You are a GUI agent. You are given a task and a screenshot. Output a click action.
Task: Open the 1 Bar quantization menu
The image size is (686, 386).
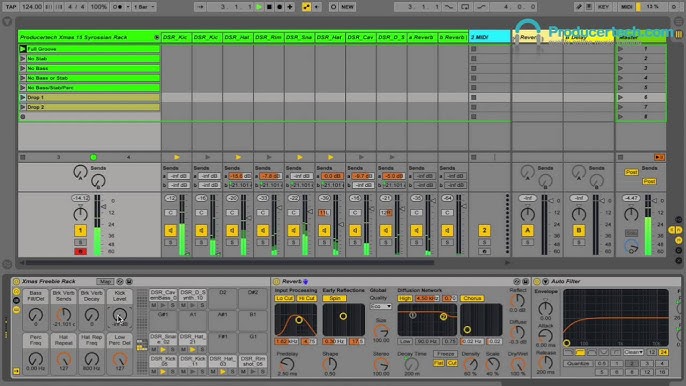144,7
